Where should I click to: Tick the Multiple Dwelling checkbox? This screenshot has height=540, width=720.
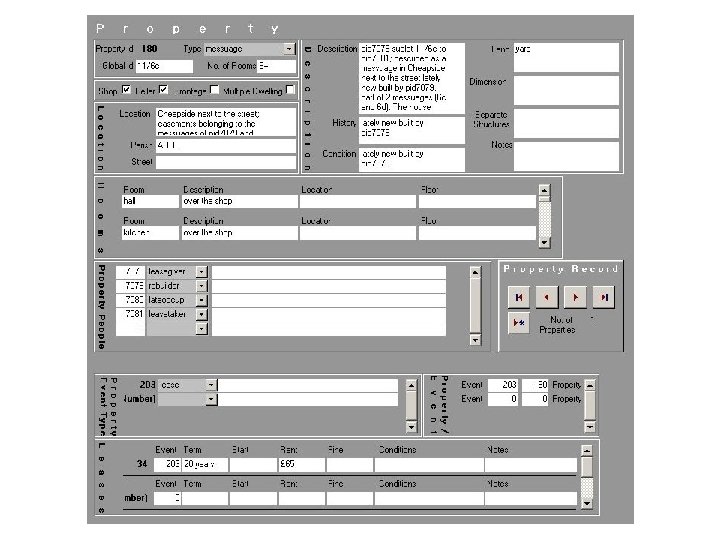(x=290, y=90)
